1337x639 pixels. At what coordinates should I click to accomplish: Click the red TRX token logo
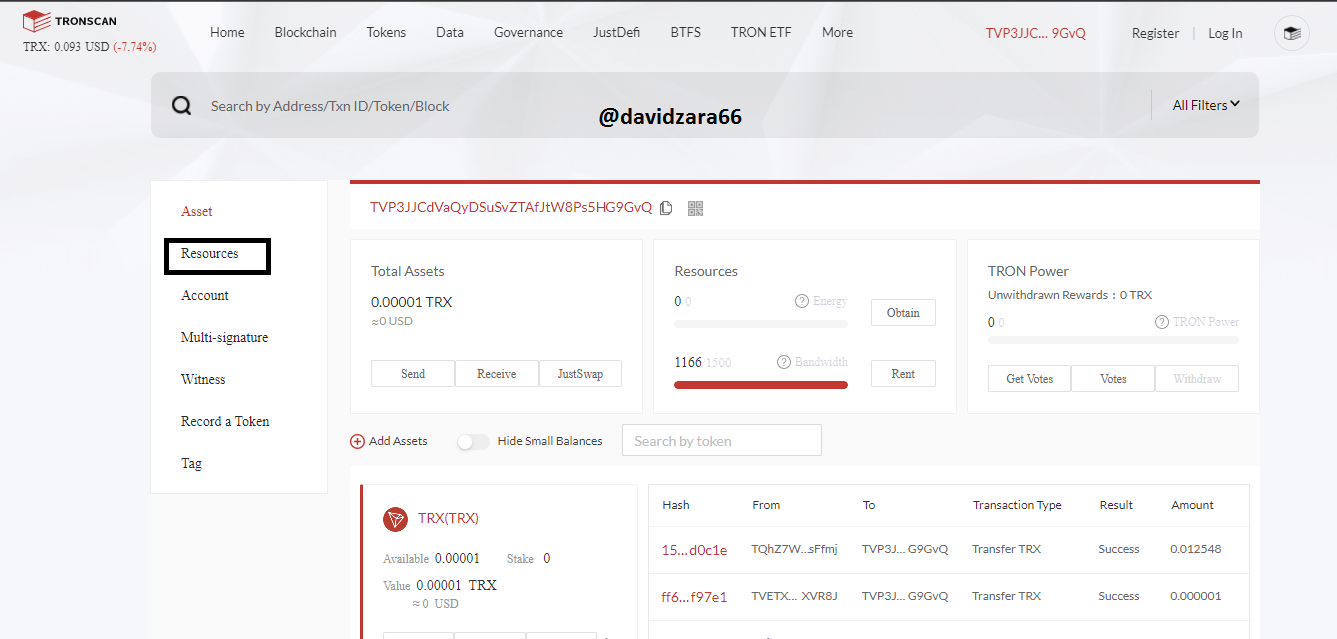pyautogui.click(x=396, y=519)
